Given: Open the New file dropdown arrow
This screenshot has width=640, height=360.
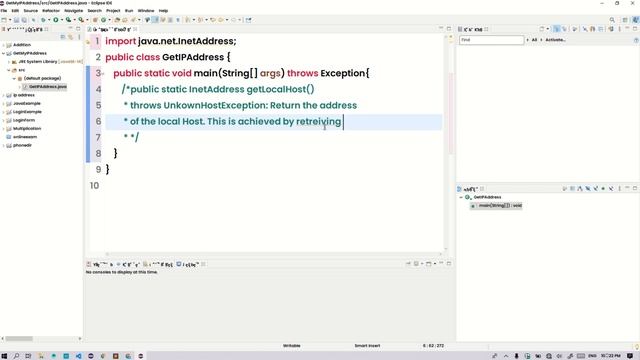Looking at the screenshot, I should tap(10, 20).
